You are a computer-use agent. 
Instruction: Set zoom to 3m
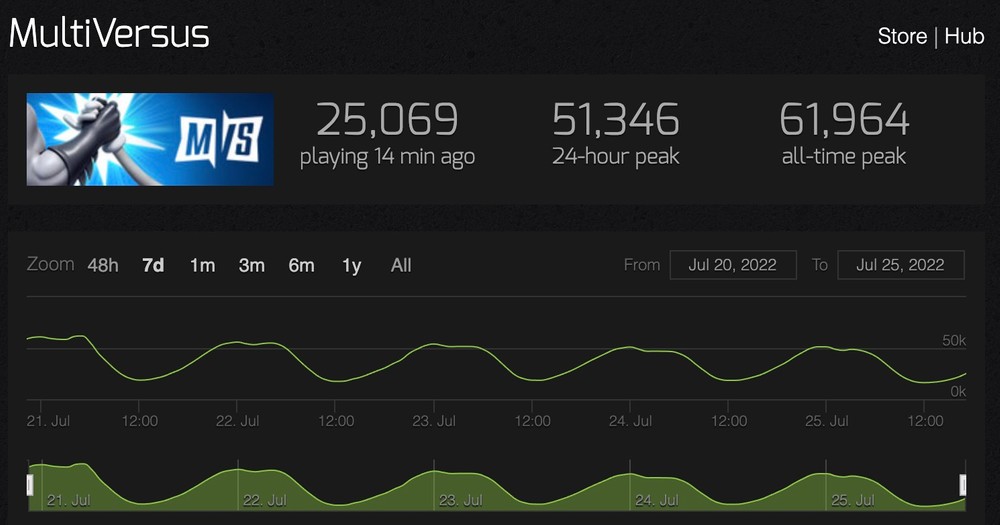click(x=251, y=265)
